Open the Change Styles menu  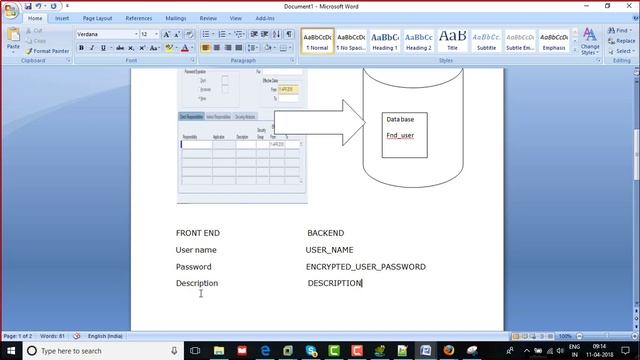coord(590,41)
